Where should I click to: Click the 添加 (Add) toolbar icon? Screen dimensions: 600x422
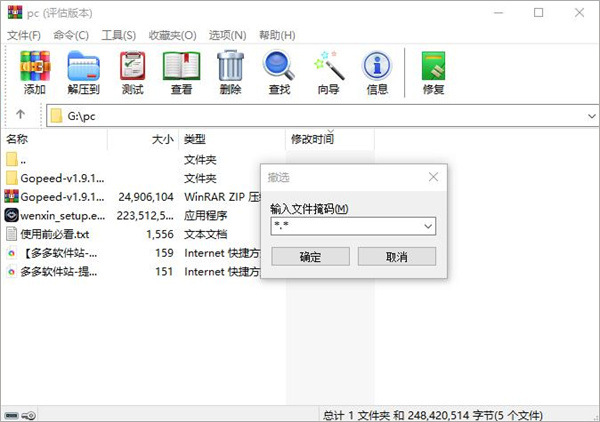coord(35,66)
